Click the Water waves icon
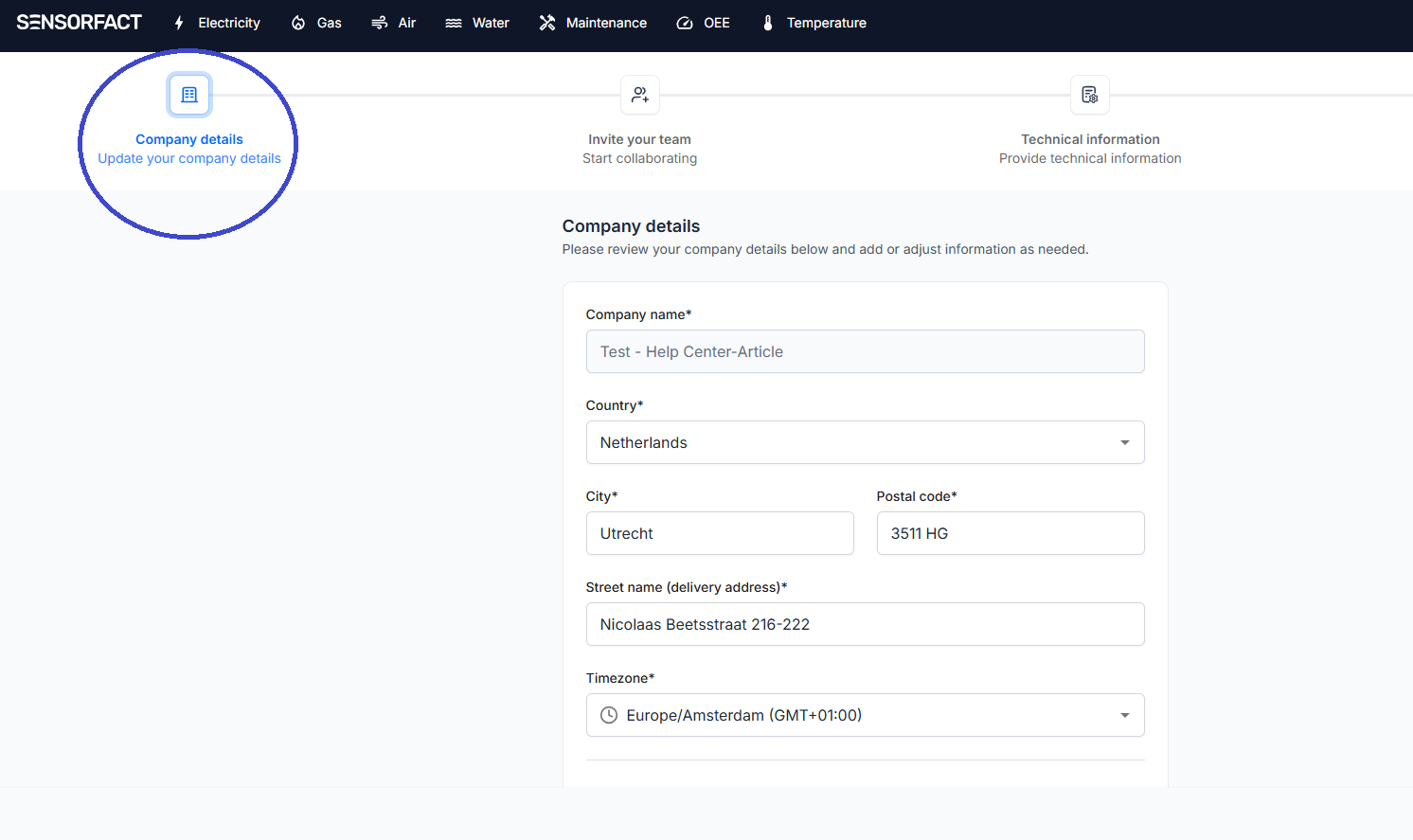Screen dimensions: 1413x840 pos(454,23)
